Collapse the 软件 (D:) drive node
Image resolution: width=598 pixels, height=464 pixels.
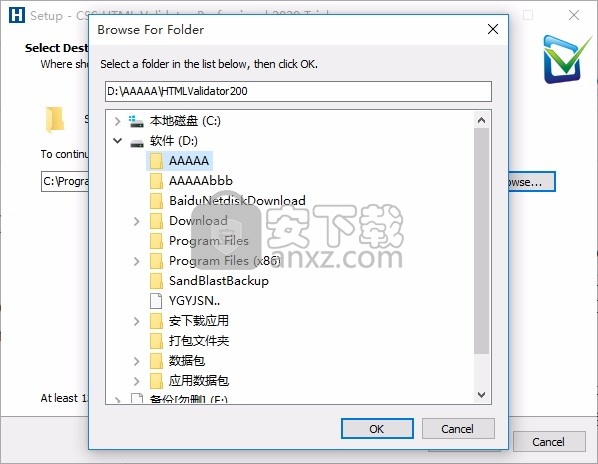117,141
